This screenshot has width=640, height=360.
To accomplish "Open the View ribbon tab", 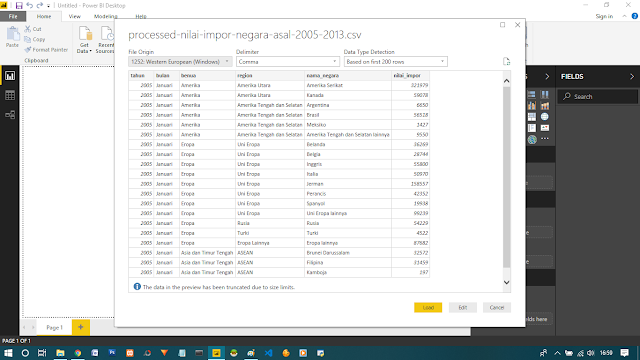I will click(75, 16).
